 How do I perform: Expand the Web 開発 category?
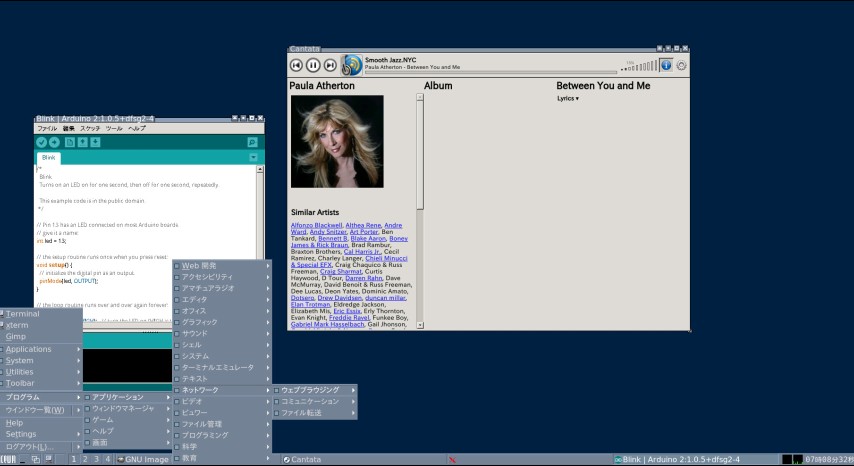point(222,266)
